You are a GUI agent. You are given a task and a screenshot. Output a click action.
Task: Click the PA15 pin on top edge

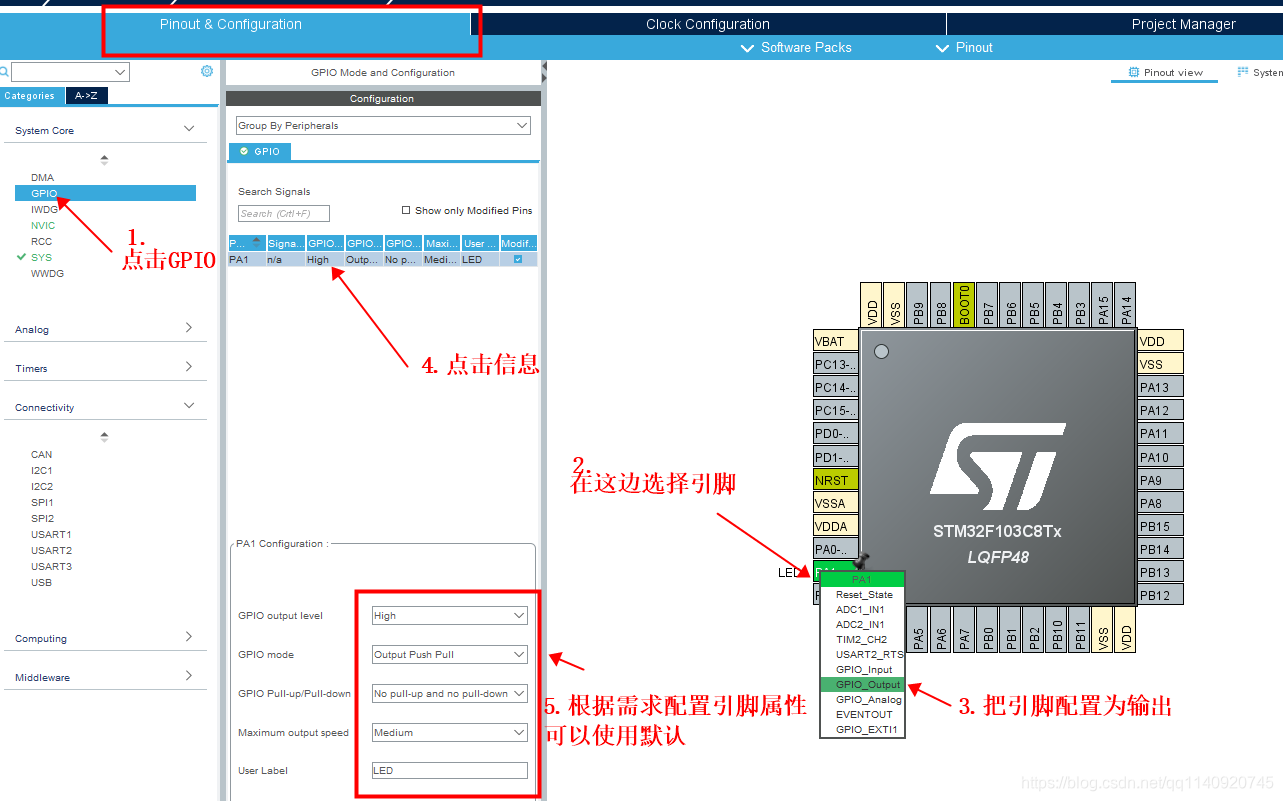click(x=1102, y=303)
